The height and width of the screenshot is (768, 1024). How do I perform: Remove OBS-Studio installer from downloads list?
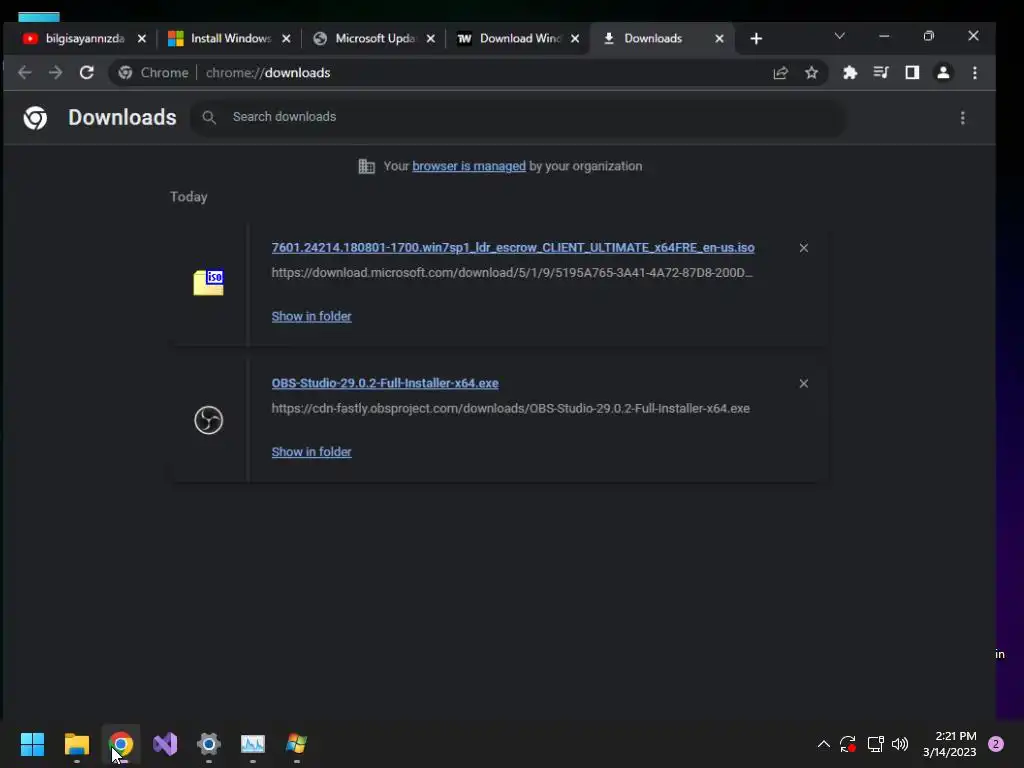[803, 383]
